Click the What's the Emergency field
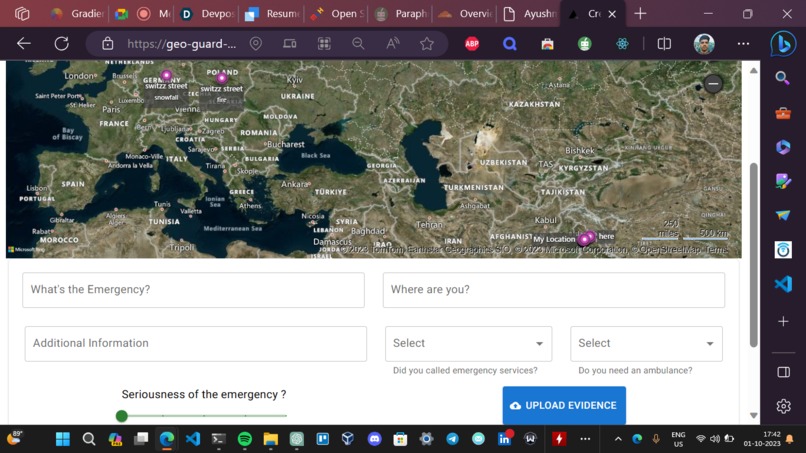Screen dimensions: 806x453 [x=193, y=290]
